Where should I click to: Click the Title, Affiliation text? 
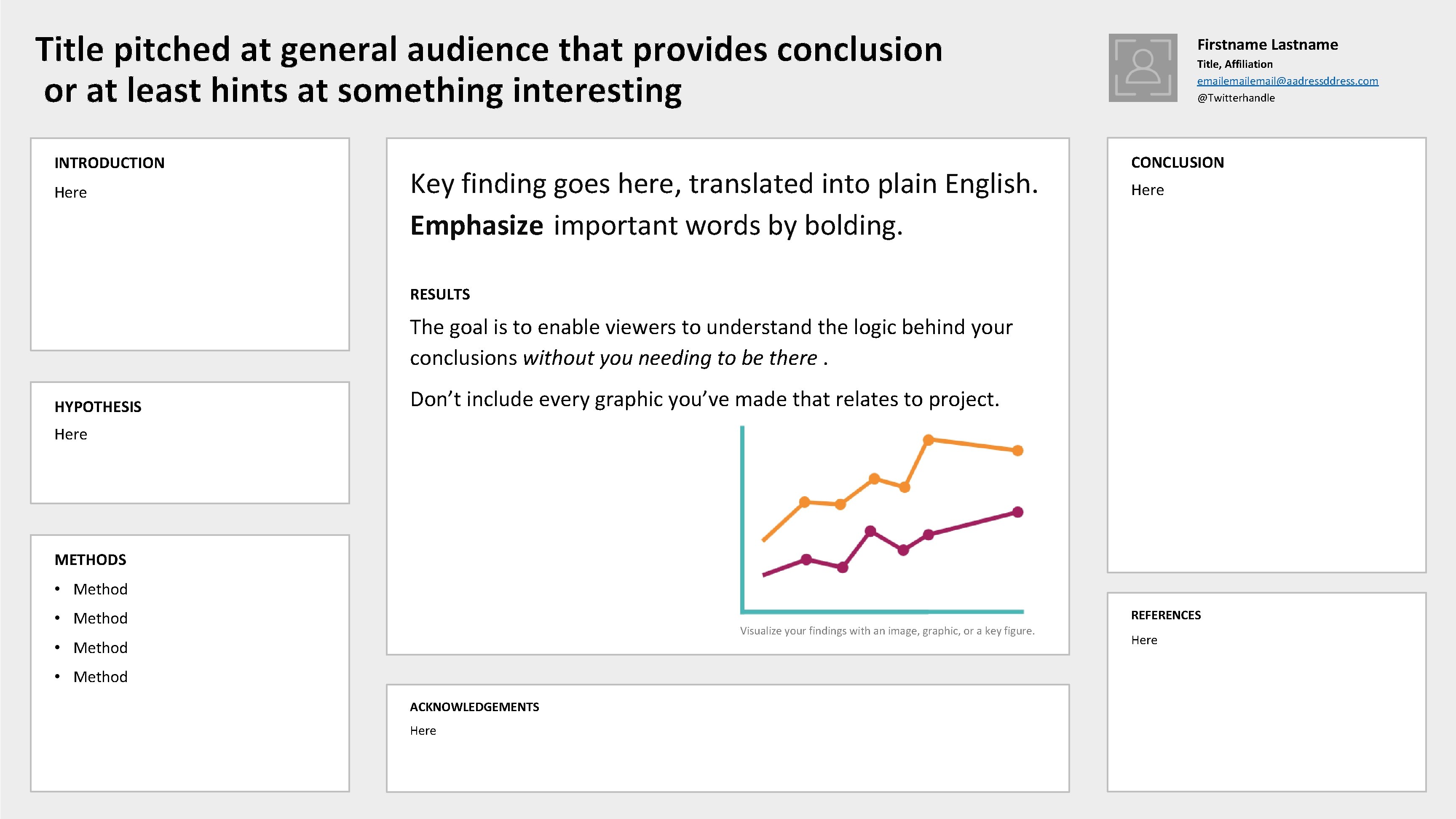[1234, 64]
